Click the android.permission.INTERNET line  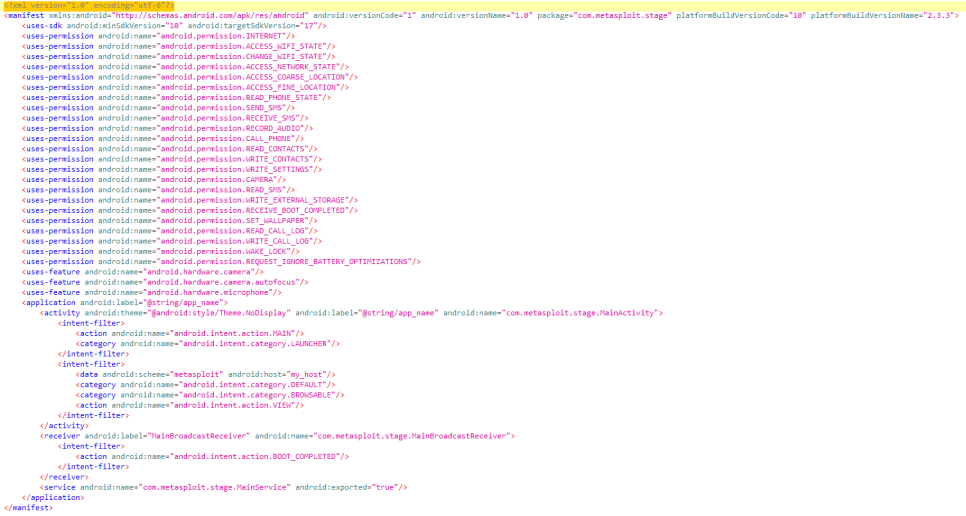[x=158, y=36]
